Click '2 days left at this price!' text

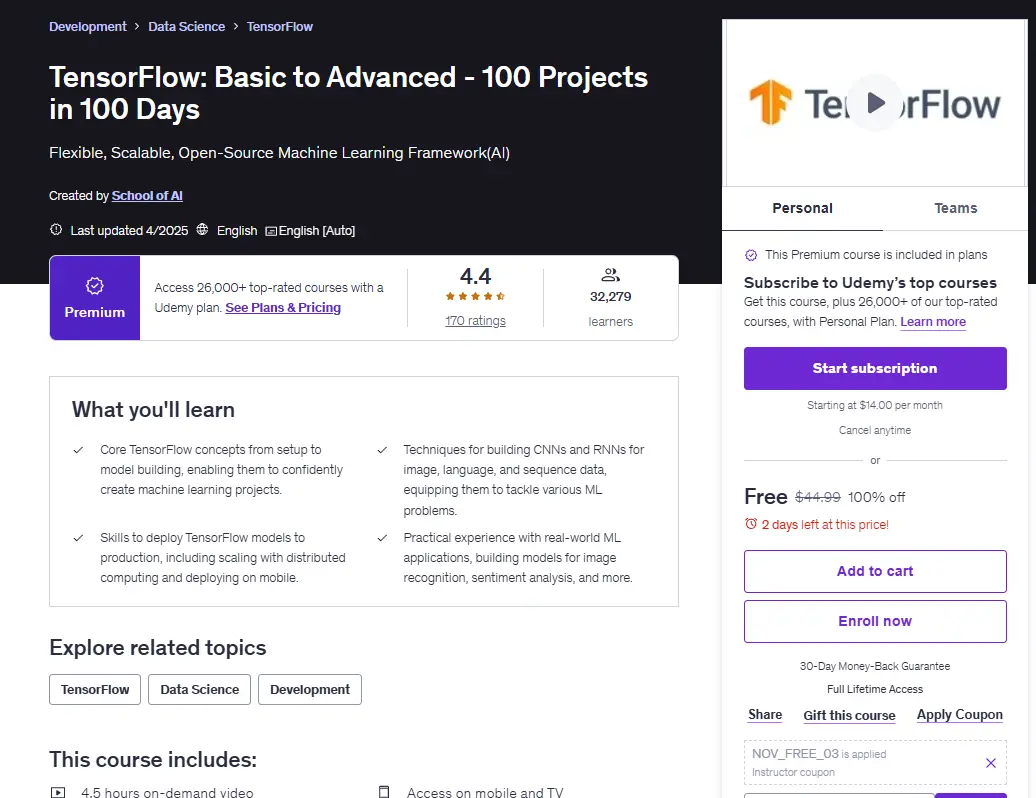coord(825,525)
